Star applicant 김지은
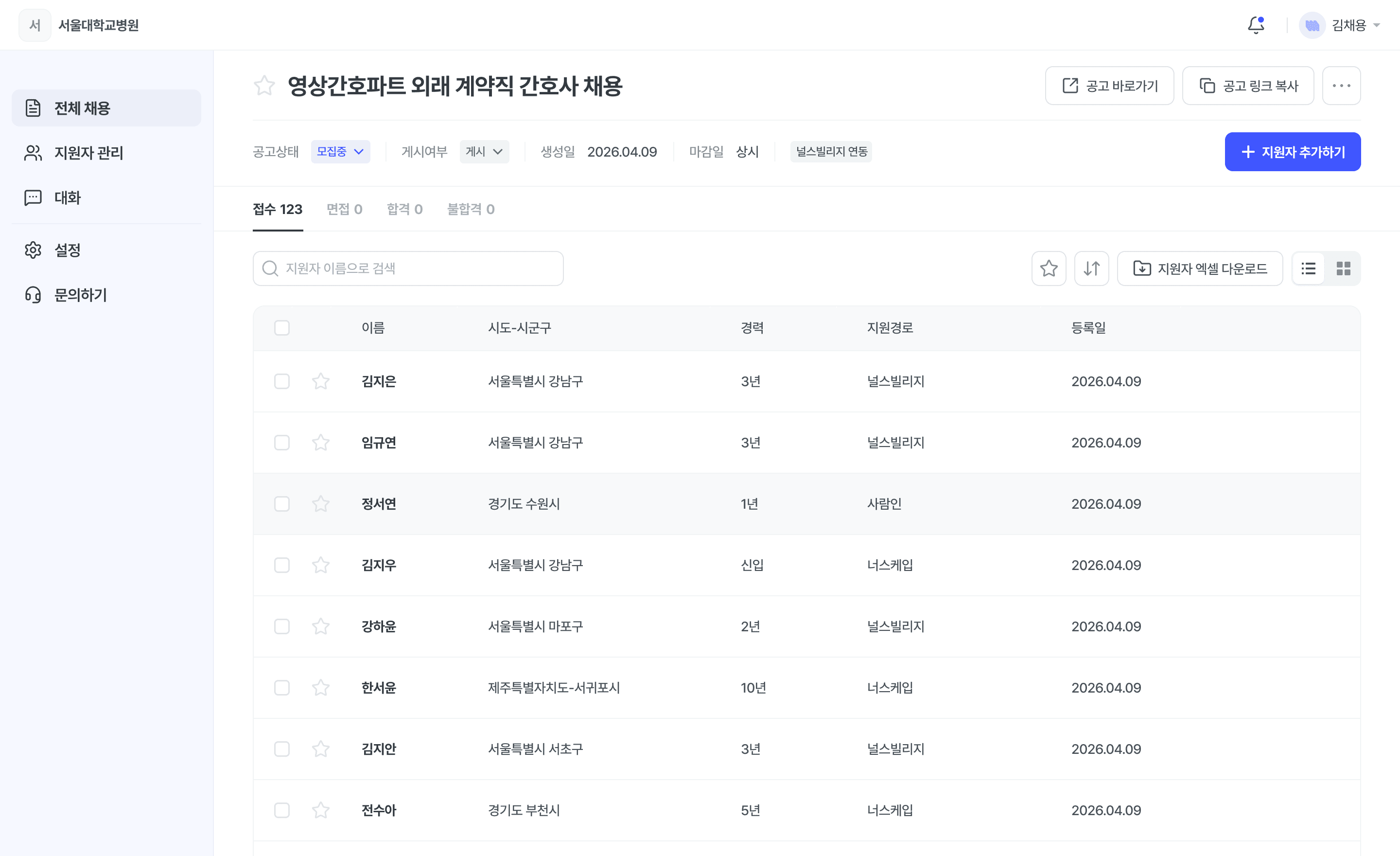 [x=321, y=381]
